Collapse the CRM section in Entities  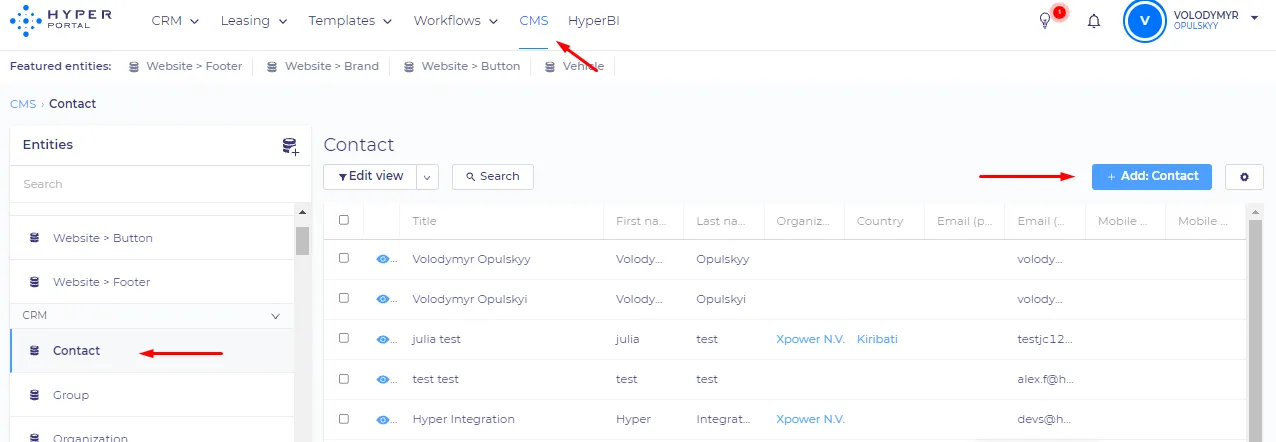[x=276, y=316]
